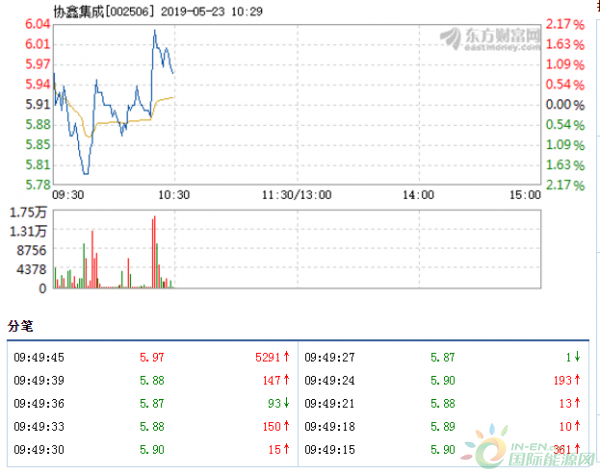Select trade time 09:49:36
The width and height of the screenshot is (600, 474).
[x=39, y=404]
